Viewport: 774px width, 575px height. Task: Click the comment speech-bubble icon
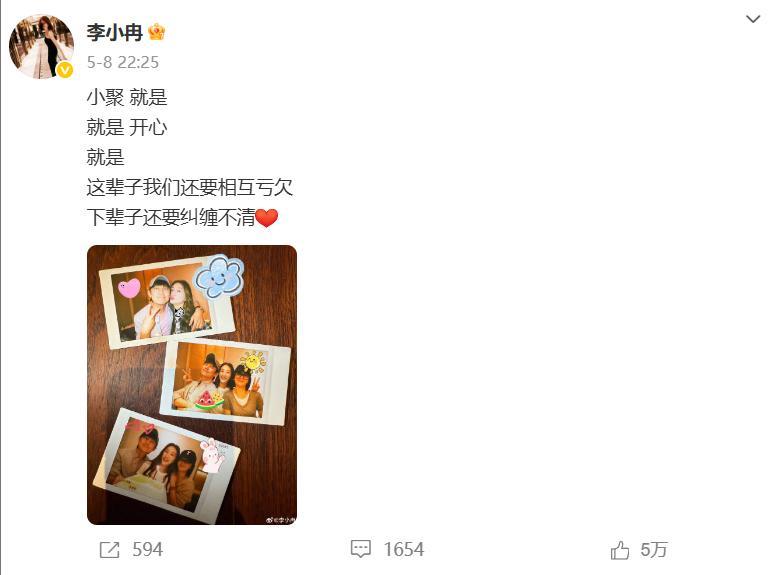coord(361,549)
